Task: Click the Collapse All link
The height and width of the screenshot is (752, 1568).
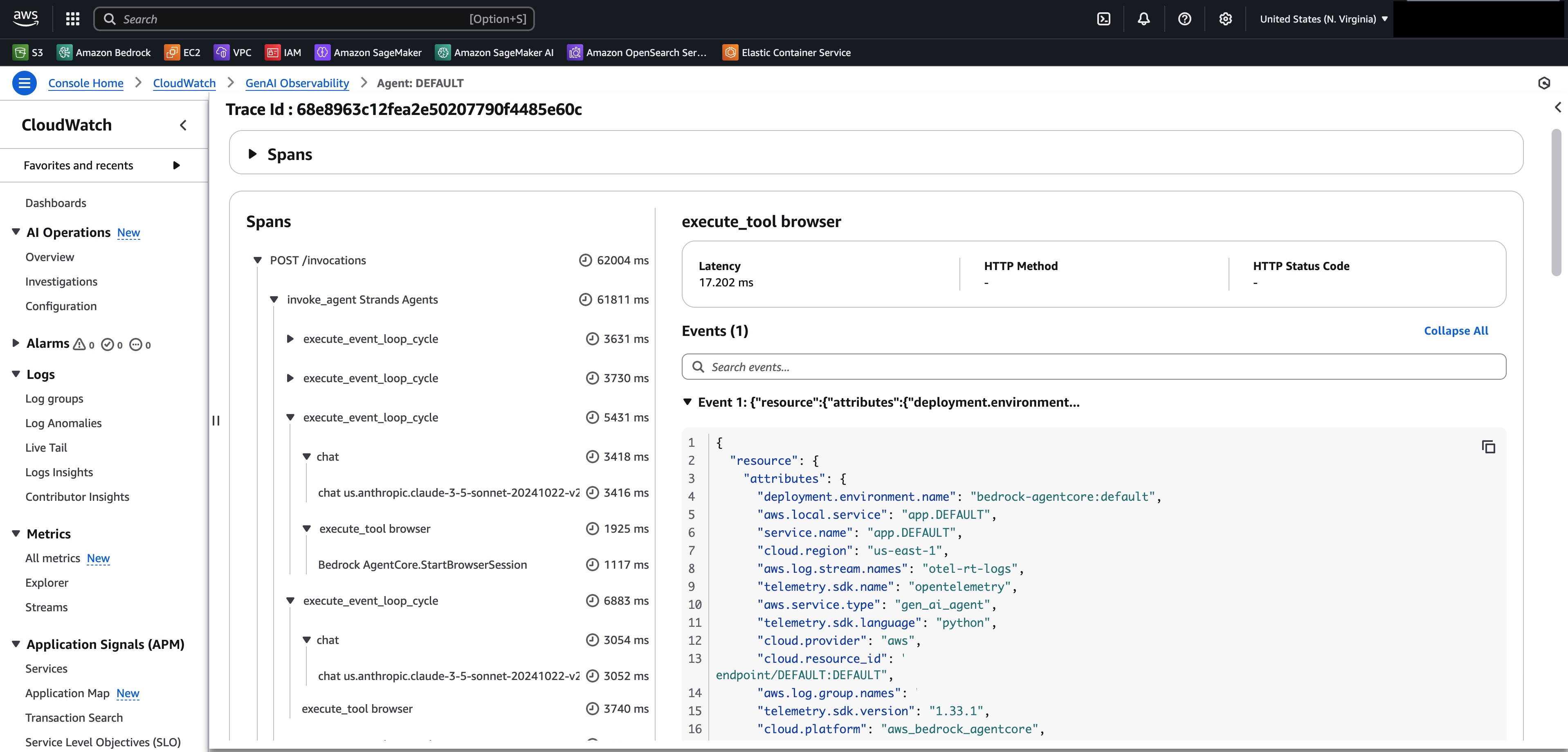Action: point(1456,331)
